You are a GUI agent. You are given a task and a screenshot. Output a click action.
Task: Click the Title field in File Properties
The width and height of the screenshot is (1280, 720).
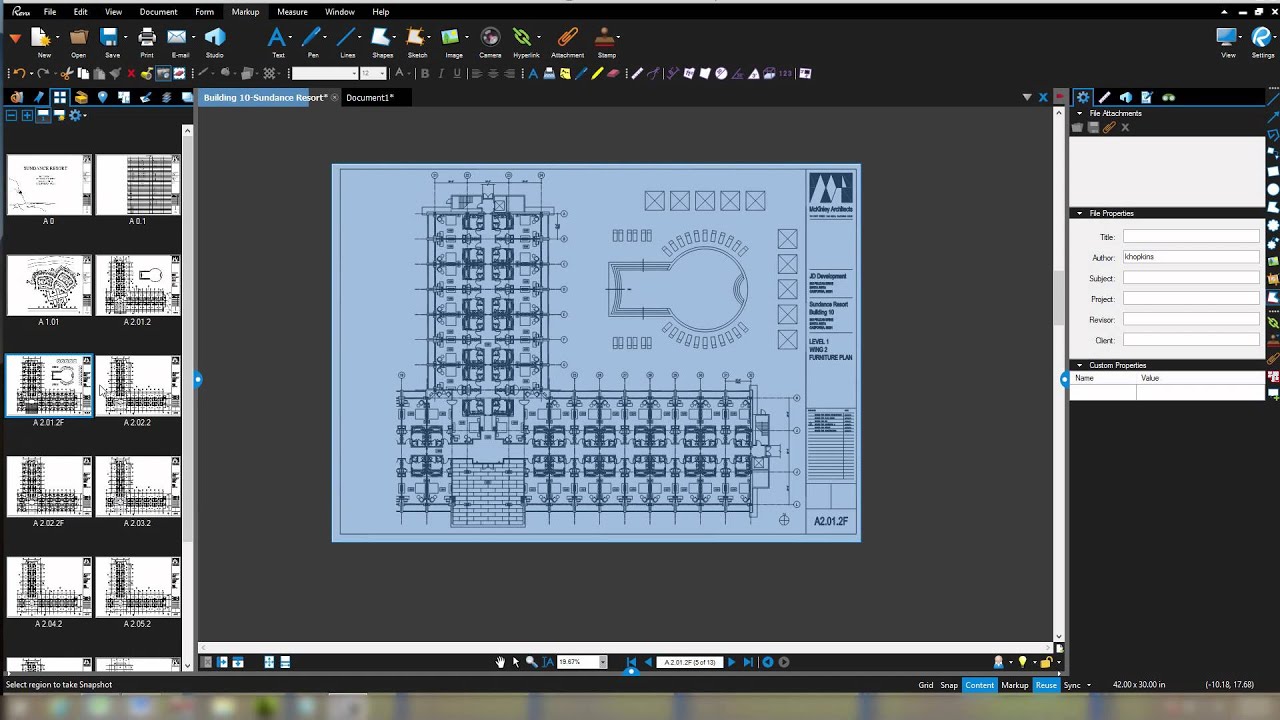tap(1191, 237)
